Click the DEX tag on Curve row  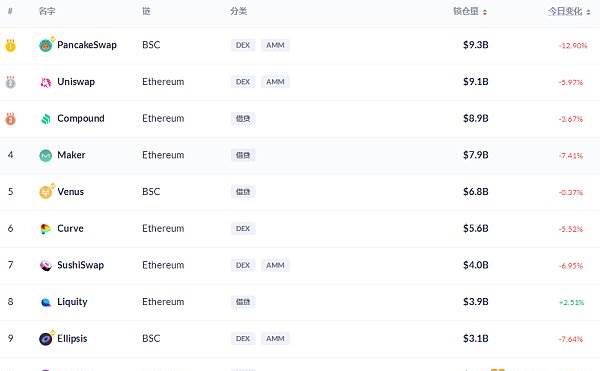tap(243, 228)
